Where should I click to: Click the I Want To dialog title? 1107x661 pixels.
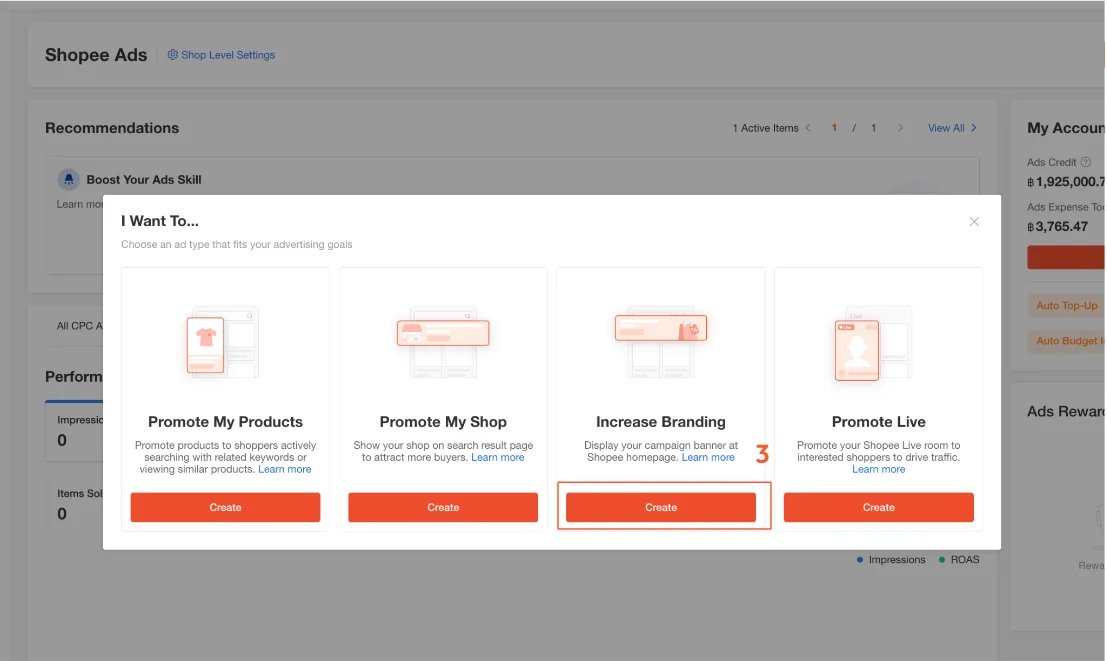tap(160, 221)
